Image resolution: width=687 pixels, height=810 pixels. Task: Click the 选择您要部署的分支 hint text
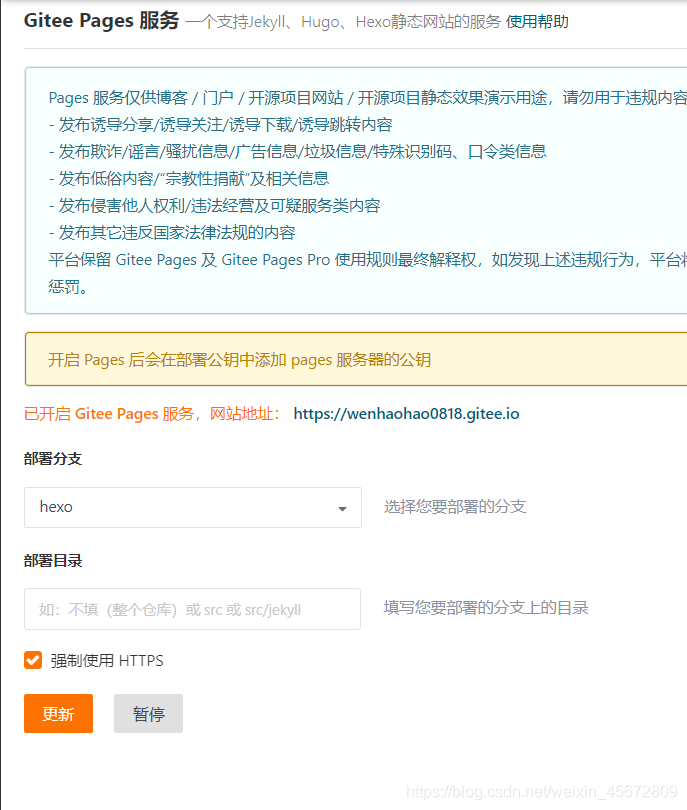[455, 507]
